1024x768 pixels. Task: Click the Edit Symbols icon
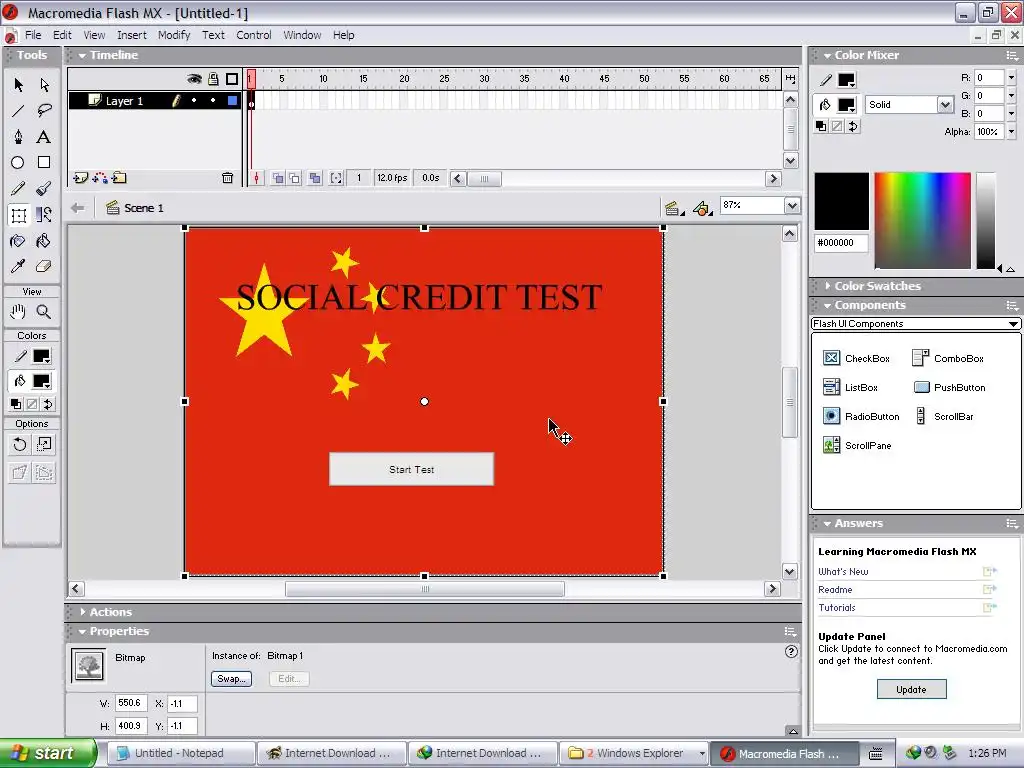tap(702, 208)
